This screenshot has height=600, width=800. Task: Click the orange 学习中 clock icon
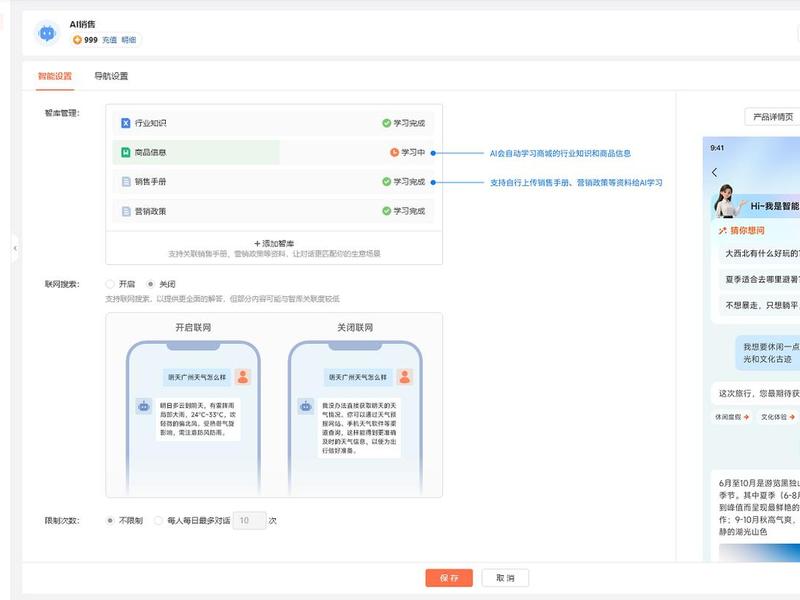pos(394,152)
